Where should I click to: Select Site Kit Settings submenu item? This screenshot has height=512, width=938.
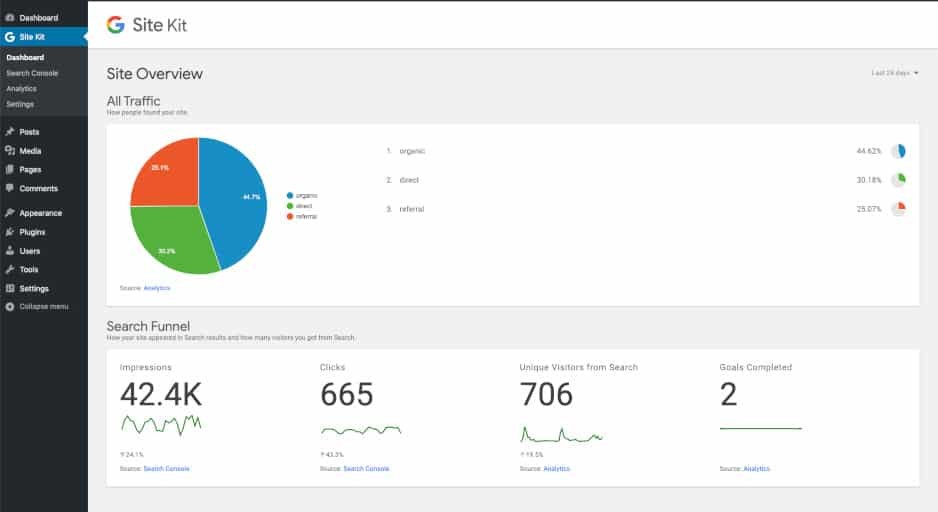click(x=20, y=104)
